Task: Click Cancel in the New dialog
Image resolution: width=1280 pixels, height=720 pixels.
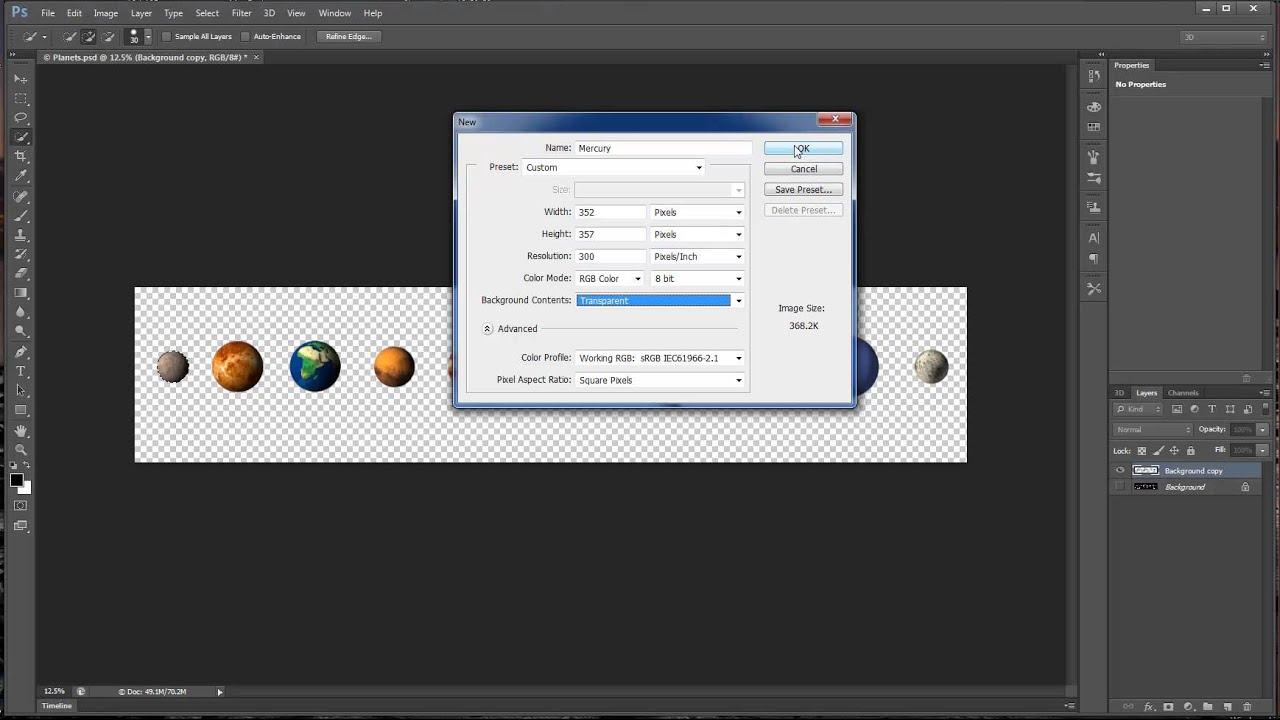Action: pyautogui.click(x=803, y=169)
